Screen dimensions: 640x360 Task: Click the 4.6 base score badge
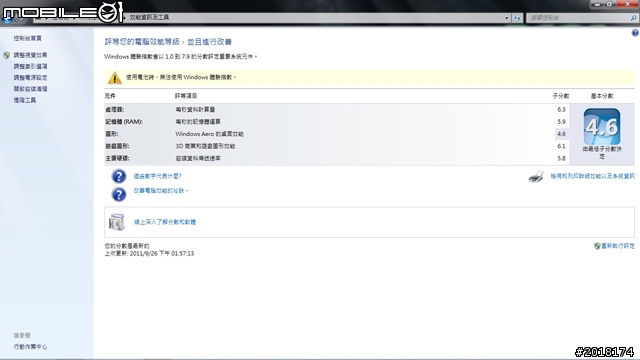pyautogui.click(x=602, y=126)
